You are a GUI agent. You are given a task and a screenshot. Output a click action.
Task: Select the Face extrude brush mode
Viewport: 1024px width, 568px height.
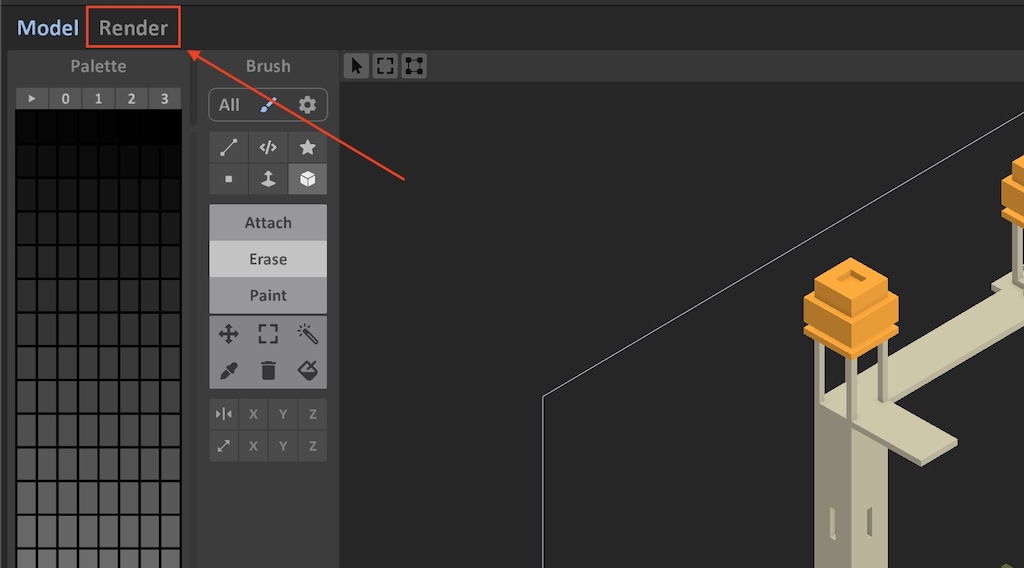[268, 179]
